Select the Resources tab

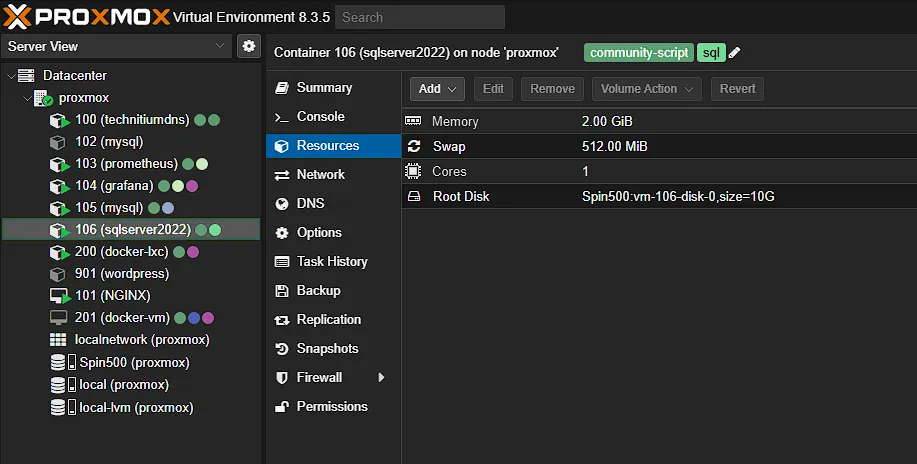(333, 146)
